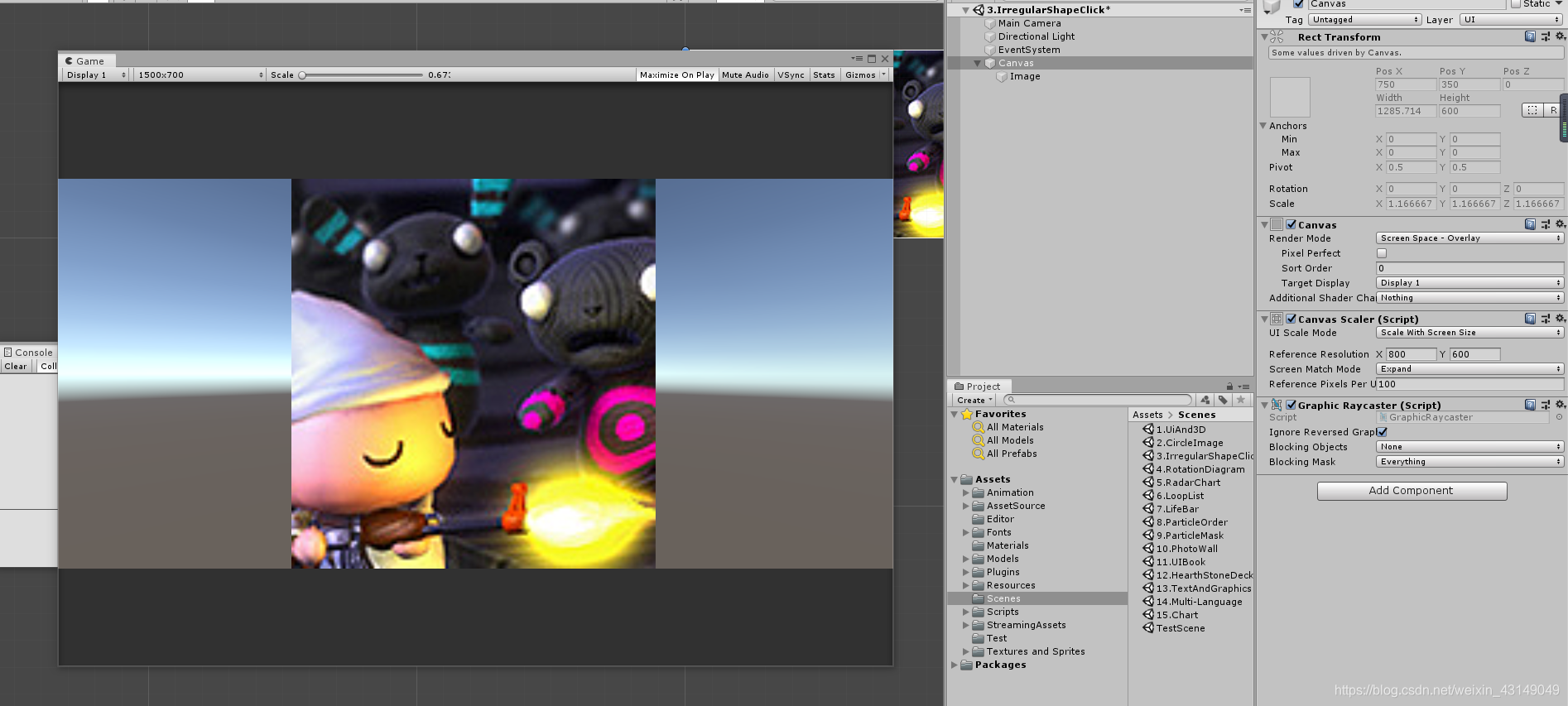Switch to the Game tab

click(x=87, y=60)
